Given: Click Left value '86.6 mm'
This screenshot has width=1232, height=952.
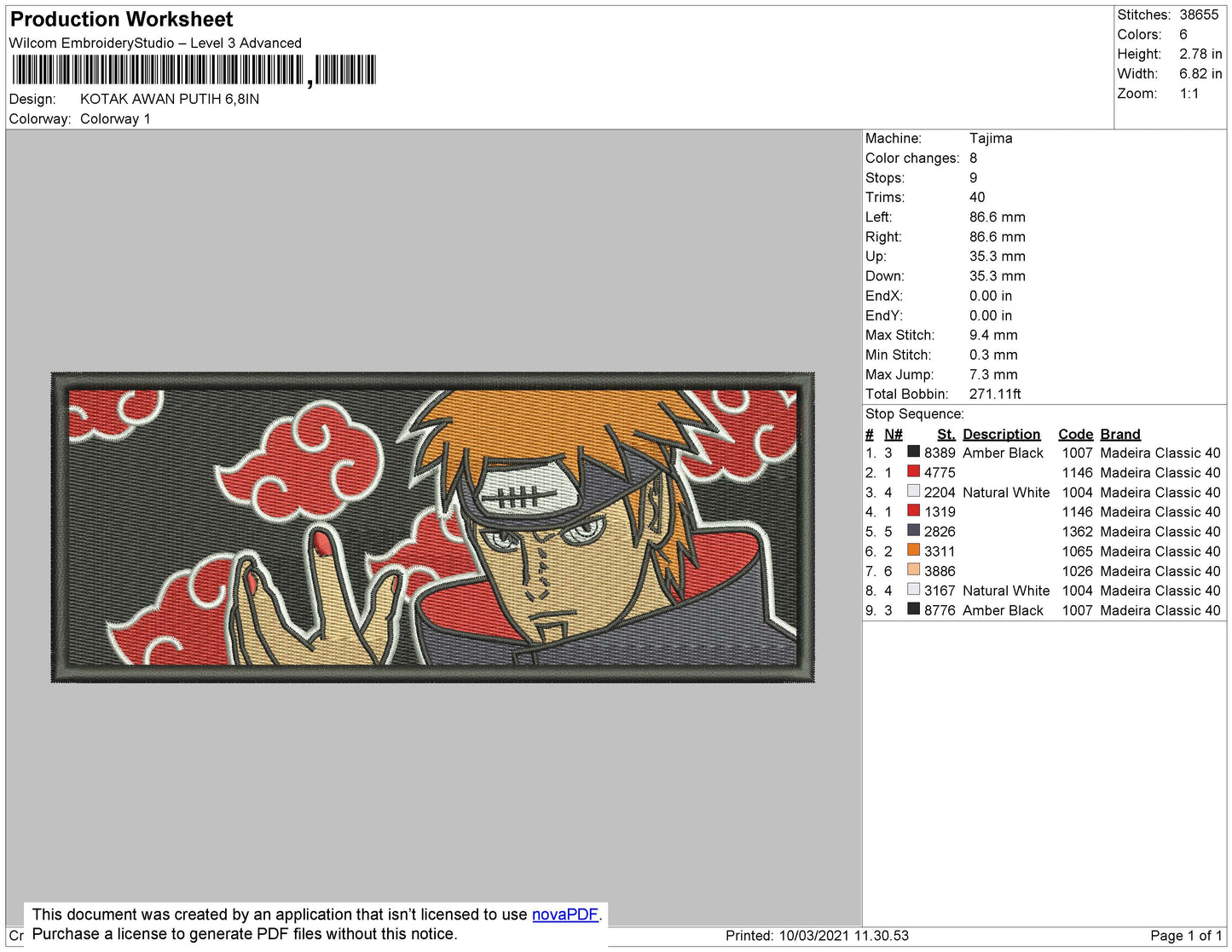Looking at the screenshot, I should tap(998, 216).
